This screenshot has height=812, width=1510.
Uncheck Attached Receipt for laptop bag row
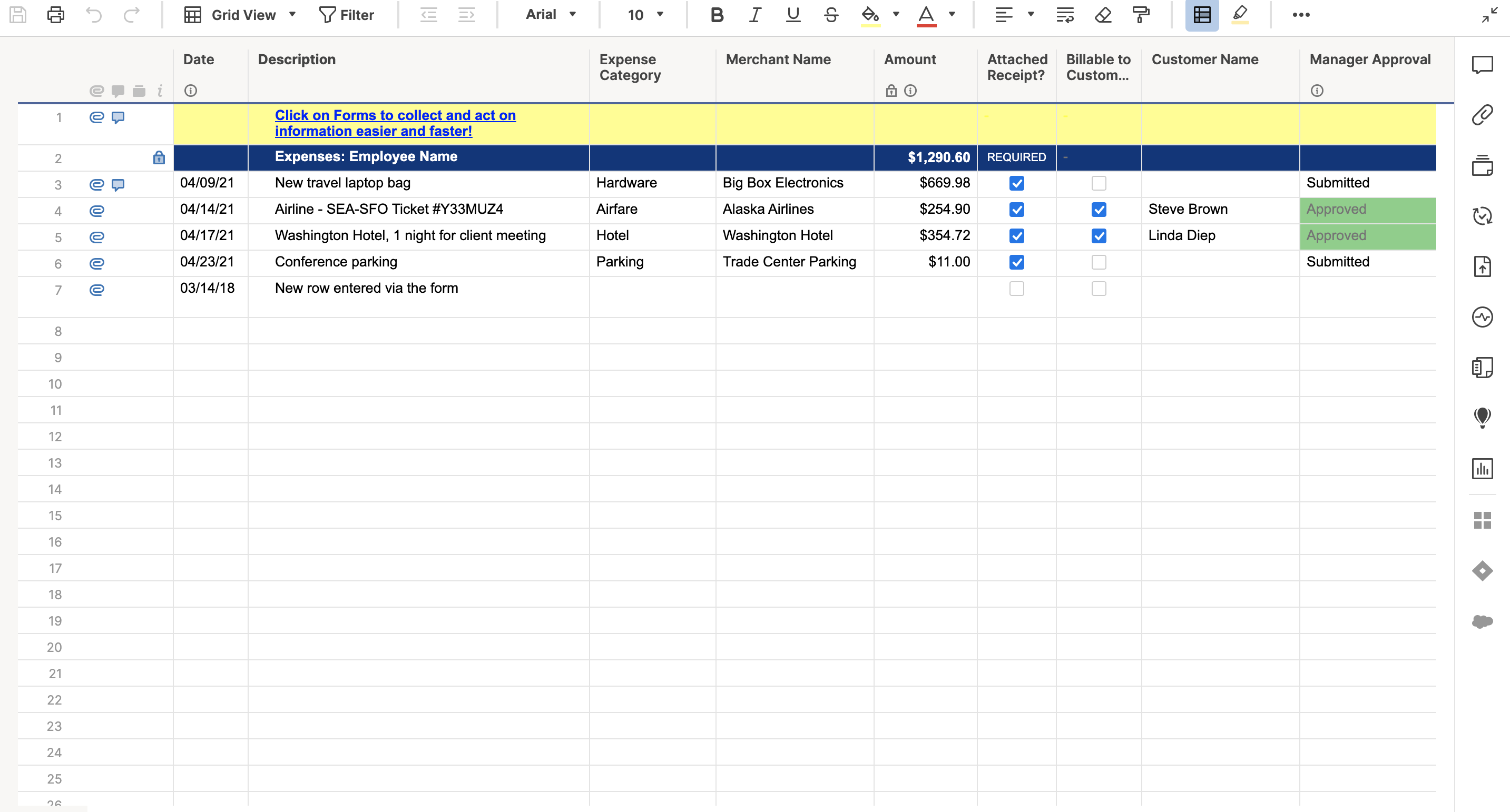tap(1016, 183)
